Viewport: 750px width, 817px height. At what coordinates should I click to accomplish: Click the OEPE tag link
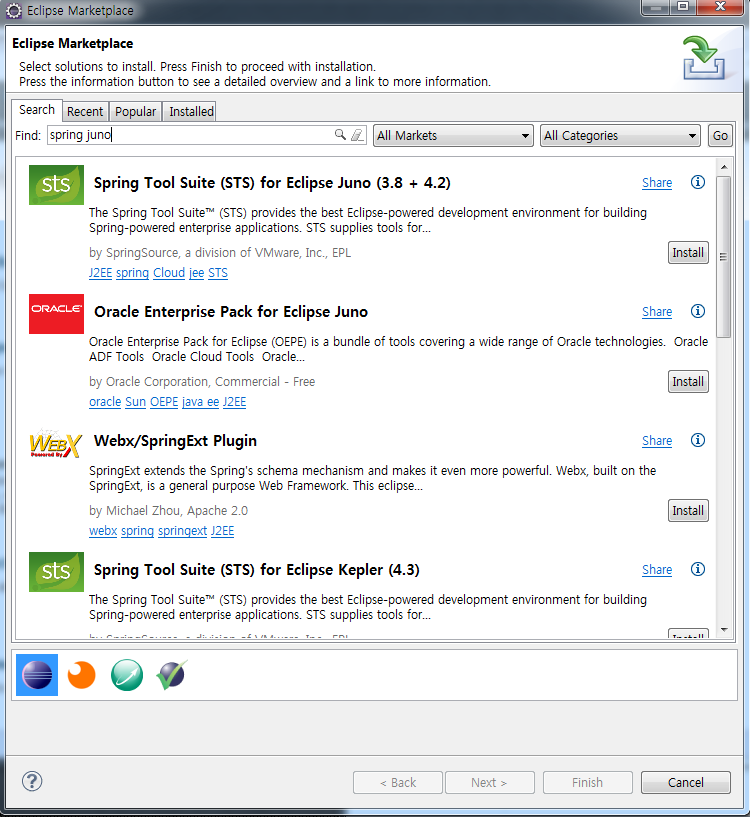click(x=164, y=402)
